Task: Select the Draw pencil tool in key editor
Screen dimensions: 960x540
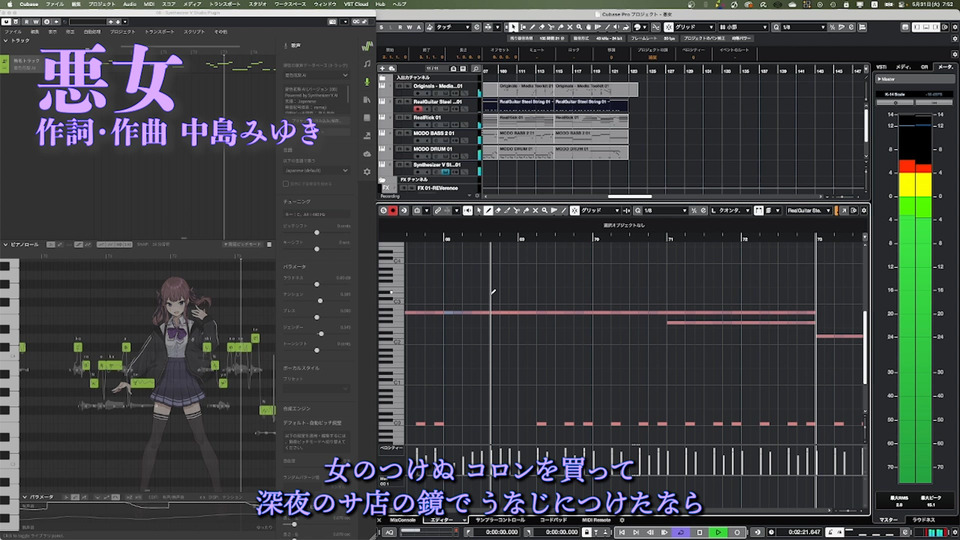Action: pyautogui.click(x=488, y=211)
